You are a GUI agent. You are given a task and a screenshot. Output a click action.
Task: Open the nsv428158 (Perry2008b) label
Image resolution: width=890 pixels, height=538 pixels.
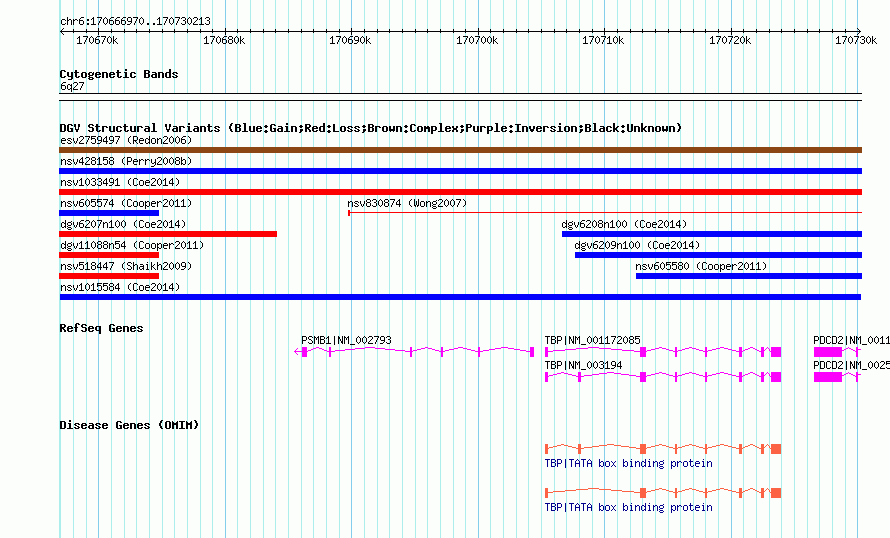(x=126, y=161)
